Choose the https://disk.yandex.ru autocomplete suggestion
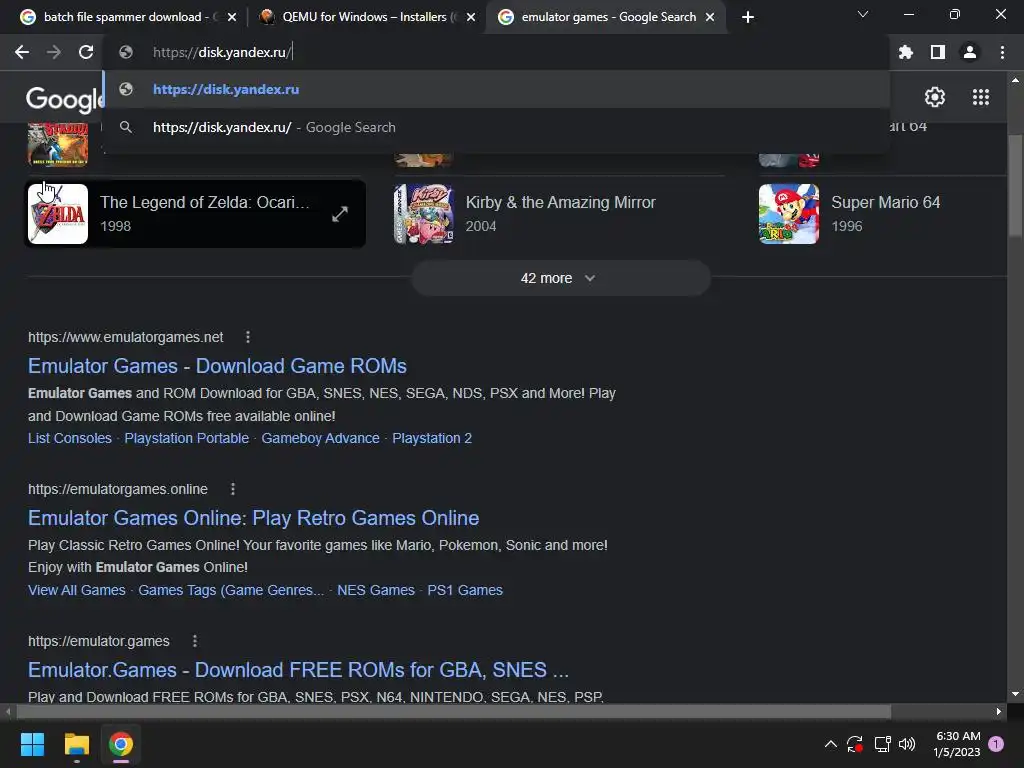The height and width of the screenshot is (768, 1024). [x=496, y=89]
